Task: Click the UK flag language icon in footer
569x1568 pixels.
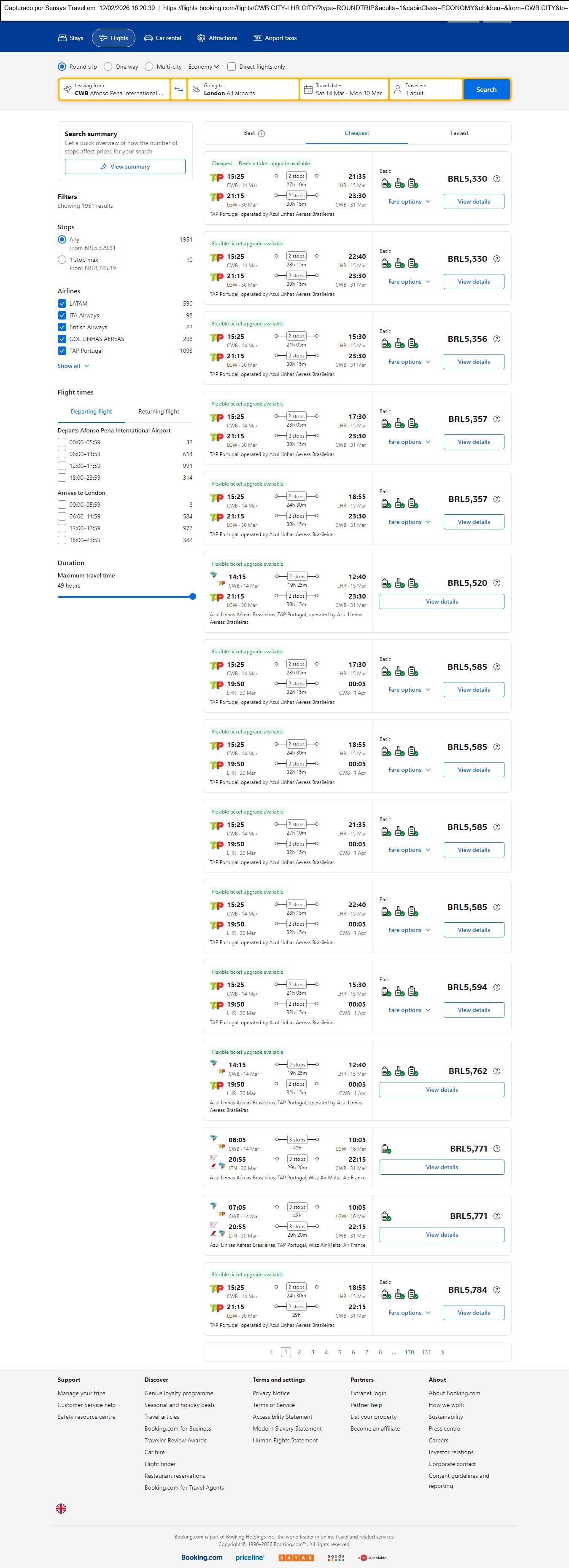Action: [x=62, y=1508]
